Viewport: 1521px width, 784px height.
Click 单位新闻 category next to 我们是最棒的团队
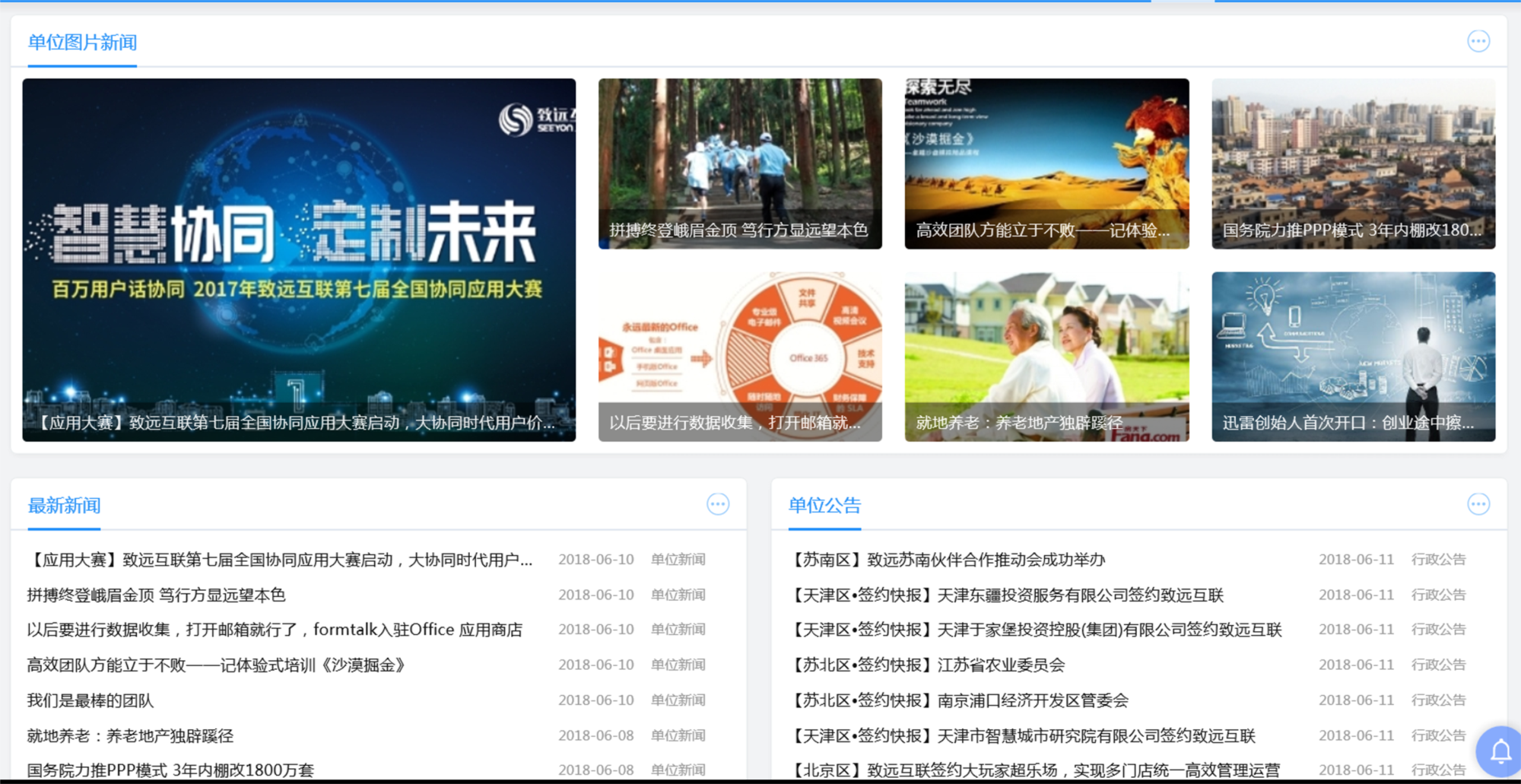[678, 700]
